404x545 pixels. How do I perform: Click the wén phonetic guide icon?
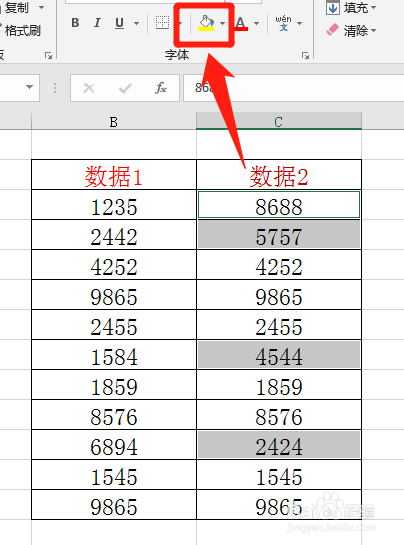tap(283, 23)
